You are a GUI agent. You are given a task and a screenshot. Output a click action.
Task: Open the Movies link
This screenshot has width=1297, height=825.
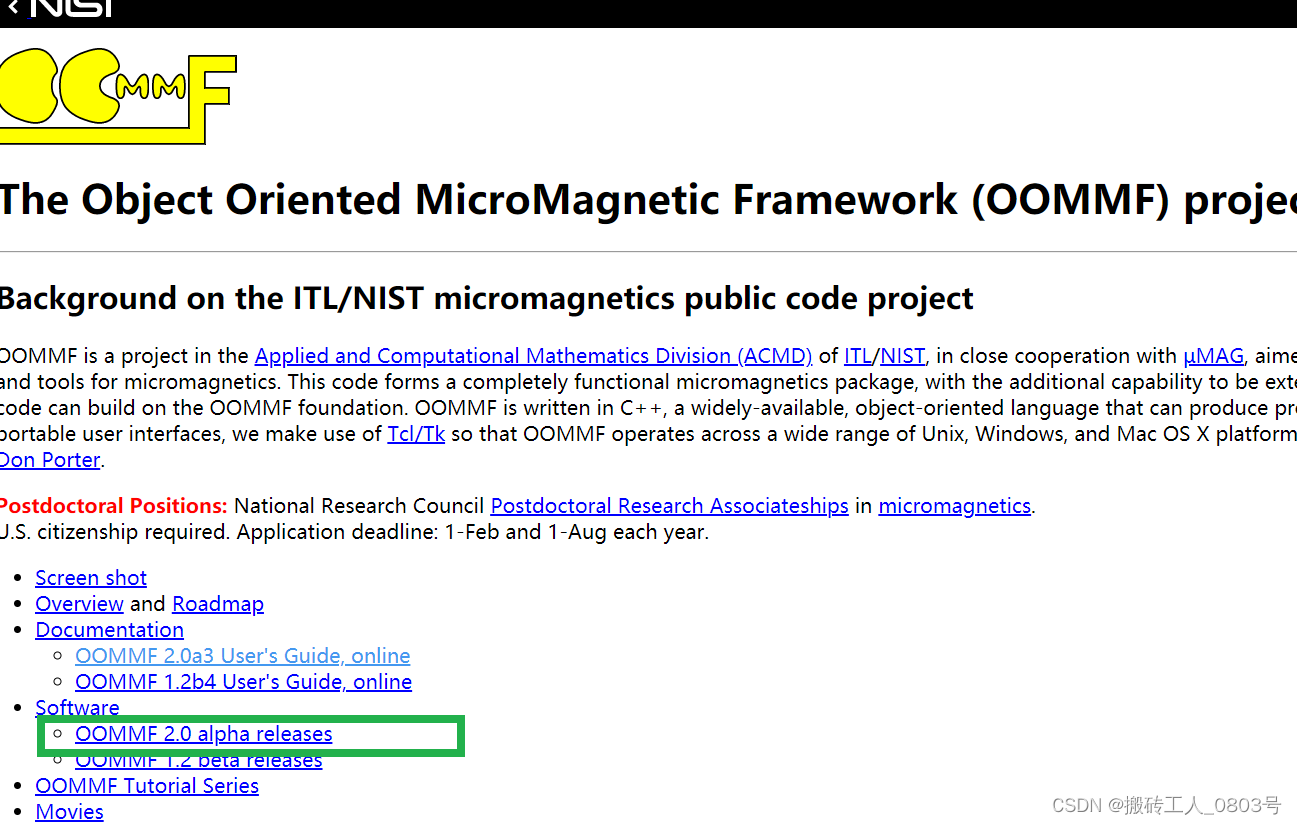point(69,812)
